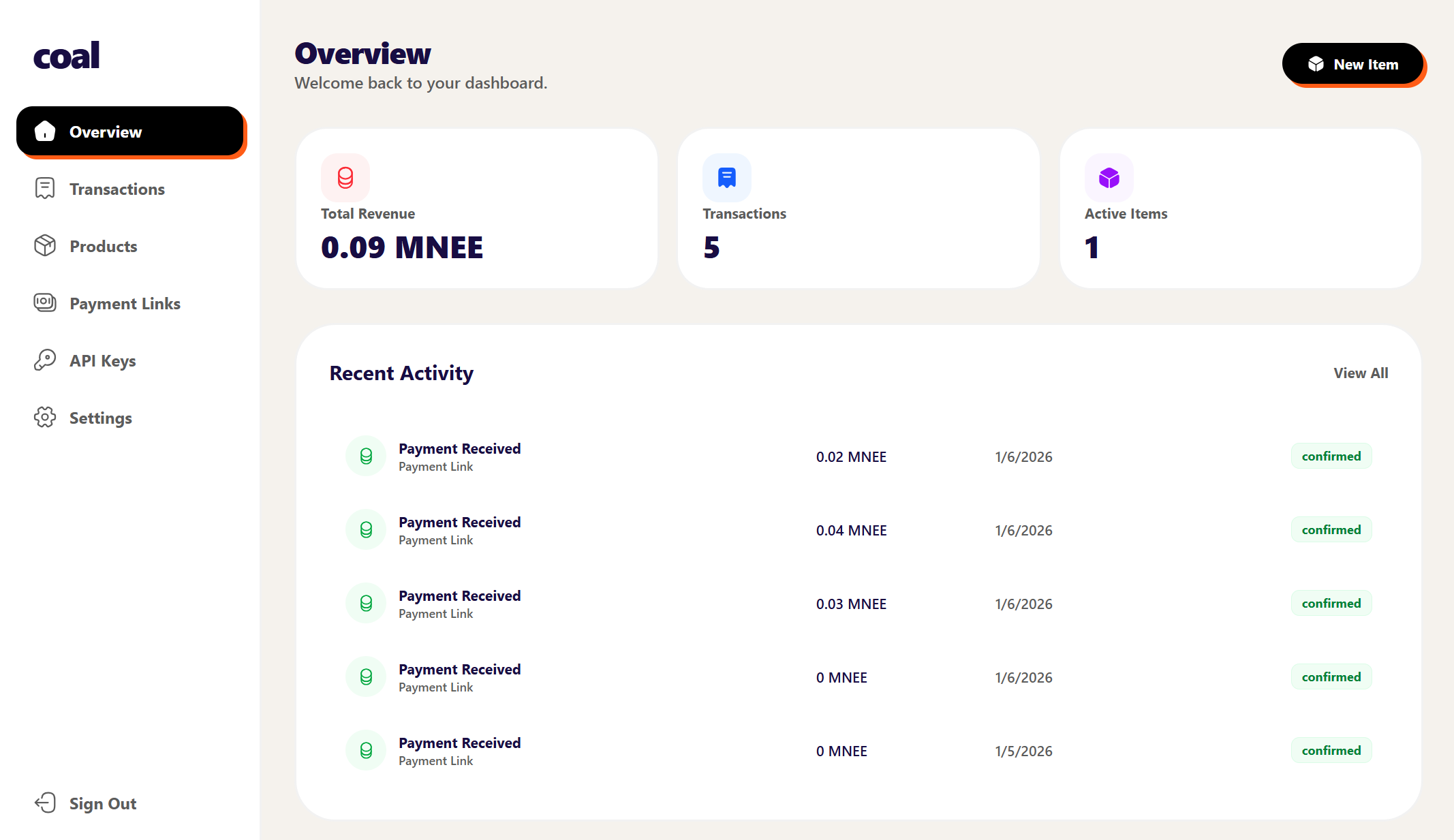Select the Transactions receipt icon

pyautogui.click(x=44, y=189)
